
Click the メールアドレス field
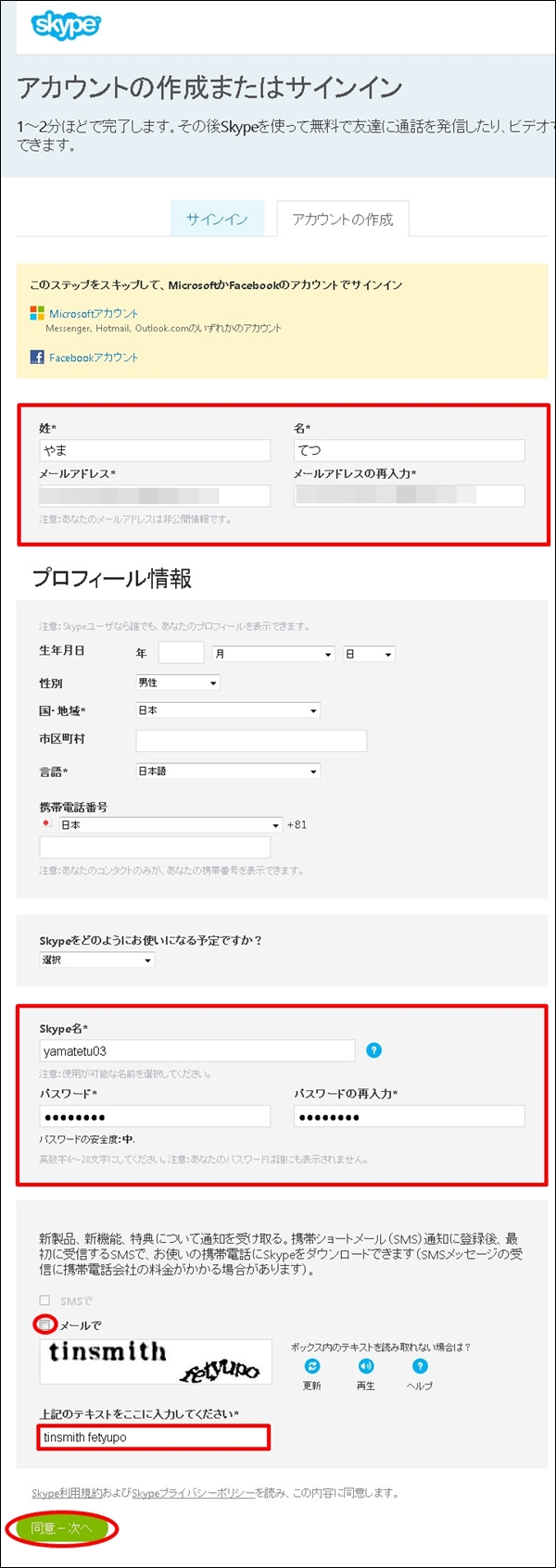[155, 495]
